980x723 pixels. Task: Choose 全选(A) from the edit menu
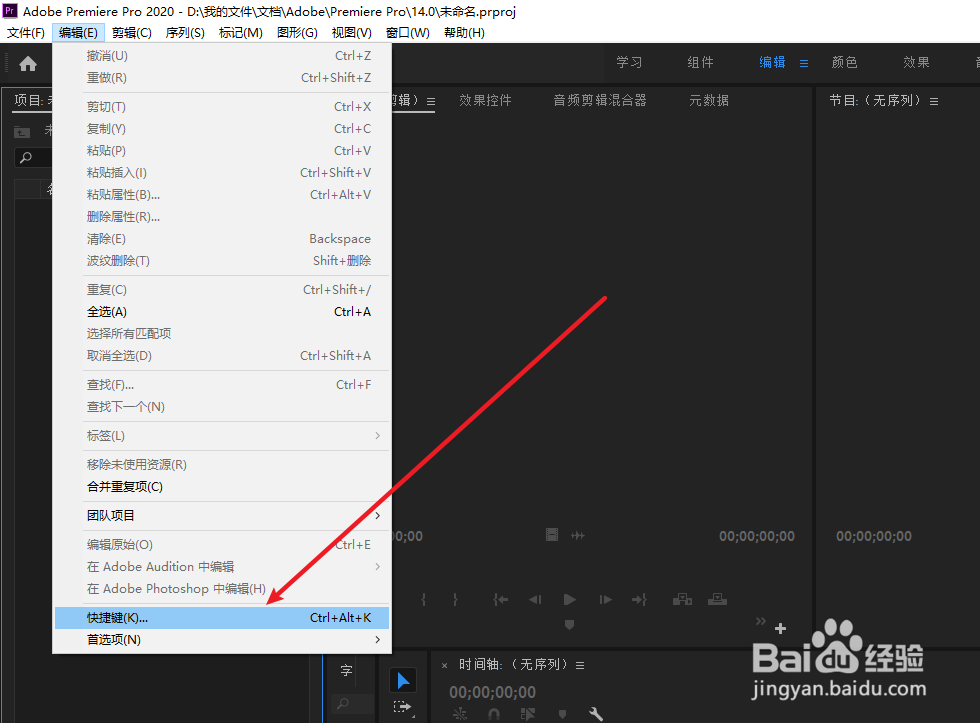coord(222,311)
